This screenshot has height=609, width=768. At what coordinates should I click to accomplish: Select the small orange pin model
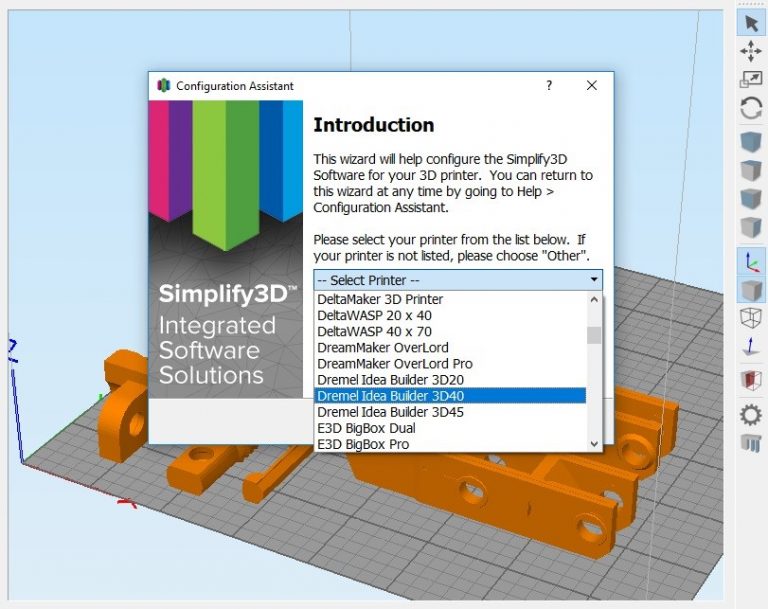pyautogui.click(x=274, y=475)
